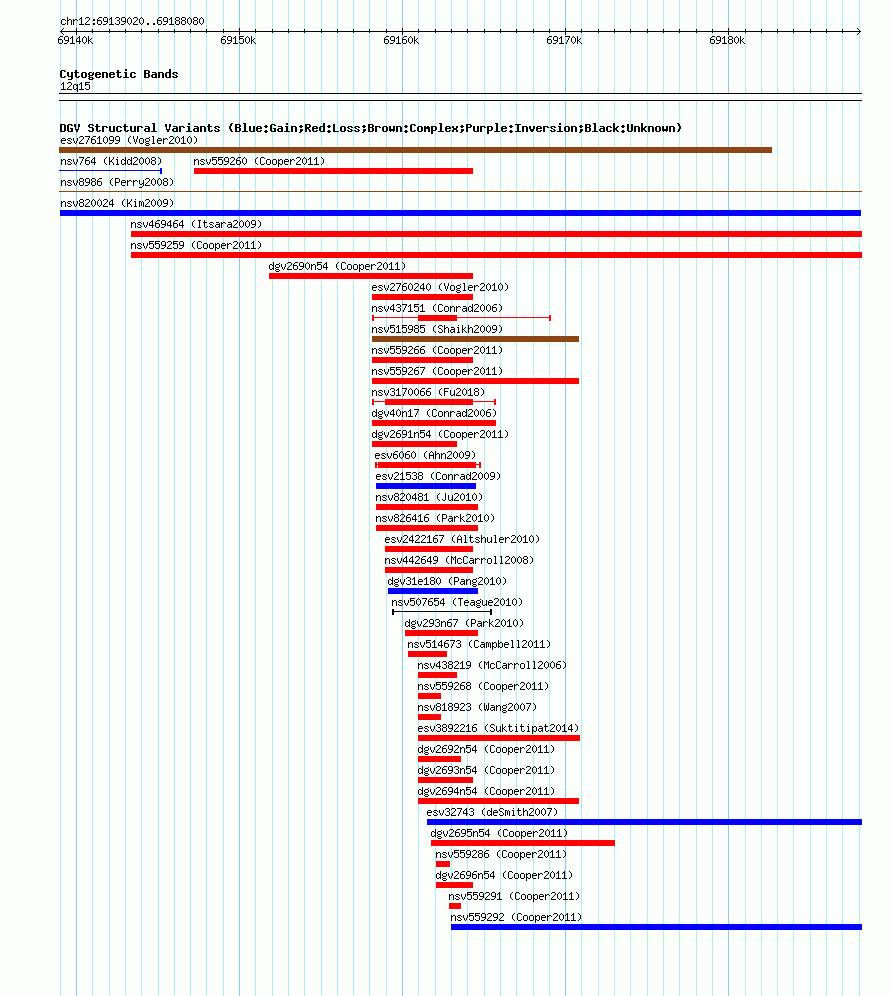Open esv32743 (deSmith2007) variant

[x=492, y=812]
